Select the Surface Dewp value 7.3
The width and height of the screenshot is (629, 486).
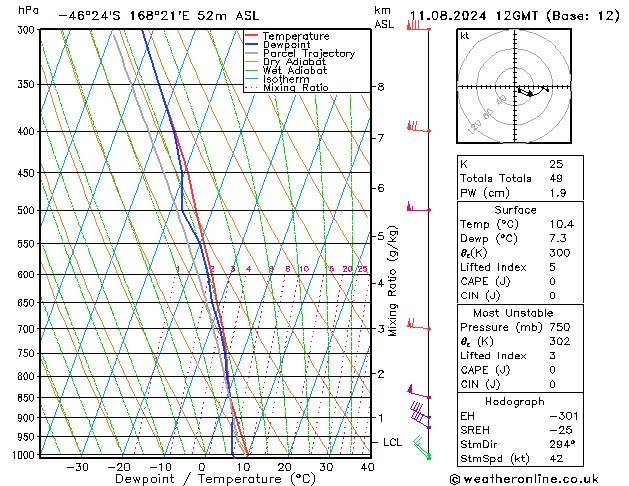tap(558, 239)
